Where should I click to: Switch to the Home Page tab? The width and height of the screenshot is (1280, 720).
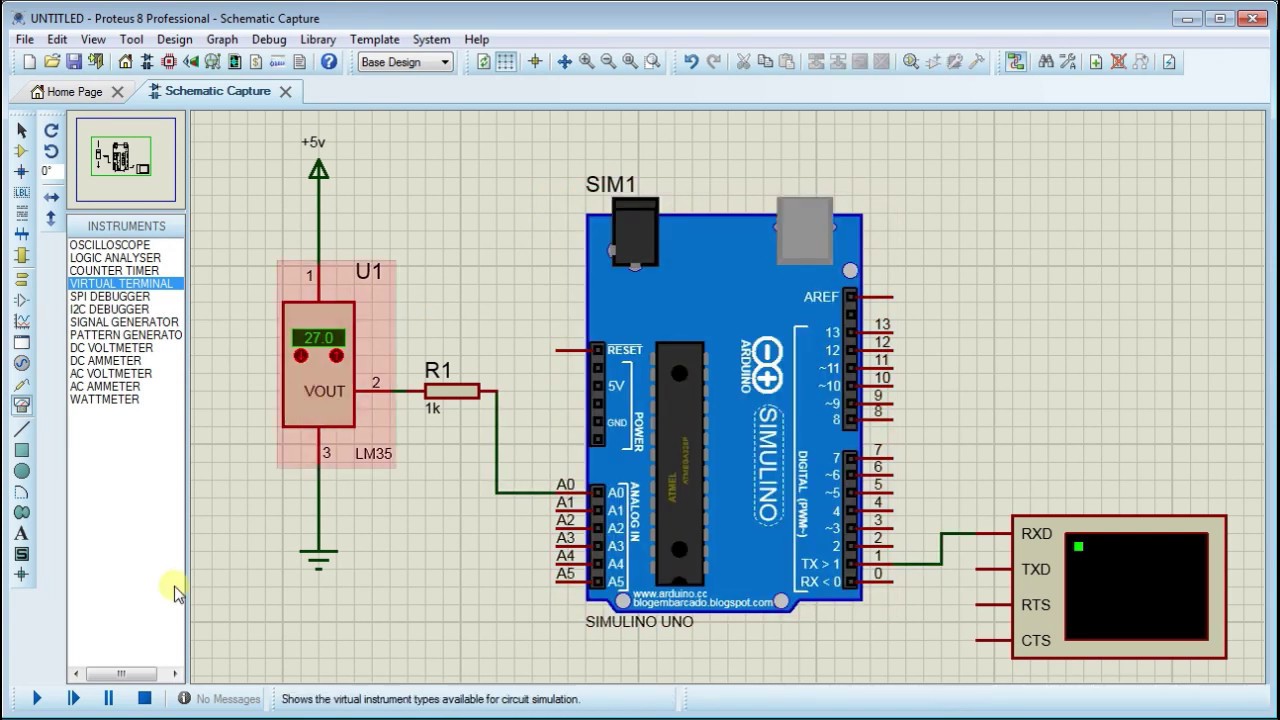pos(67,92)
